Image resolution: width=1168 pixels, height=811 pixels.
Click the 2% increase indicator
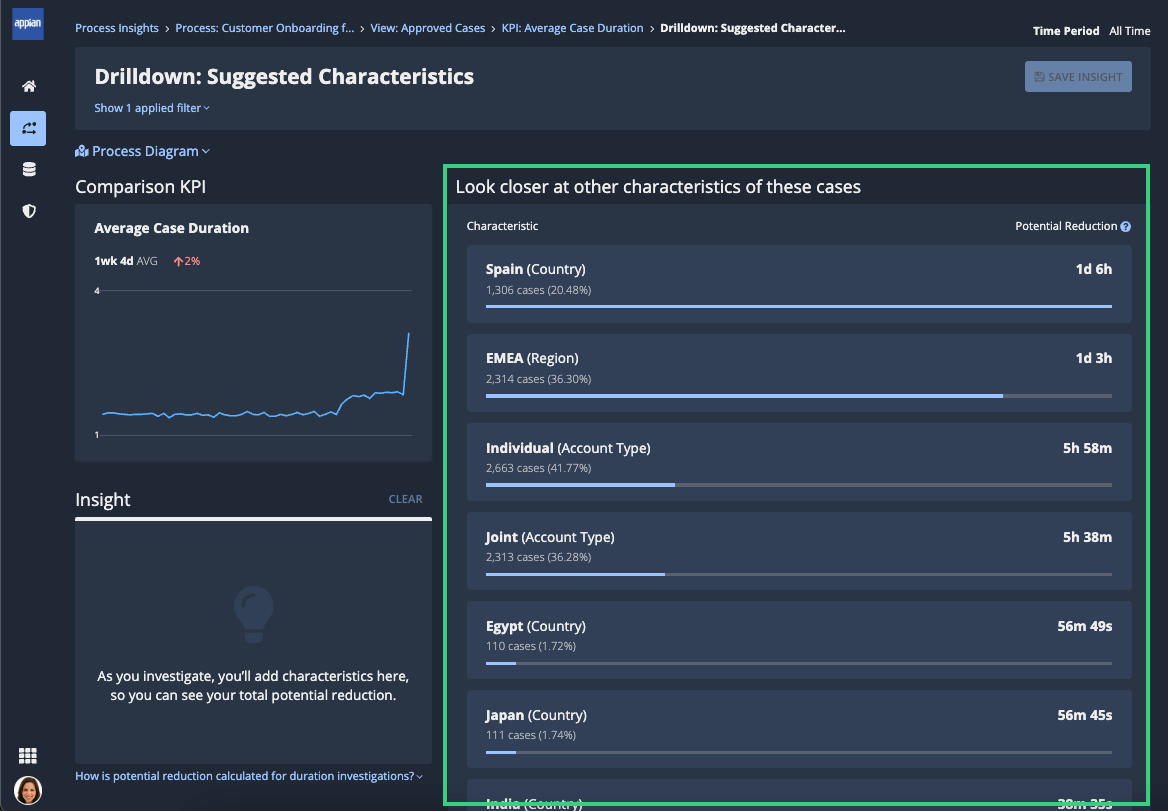tap(187, 261)
